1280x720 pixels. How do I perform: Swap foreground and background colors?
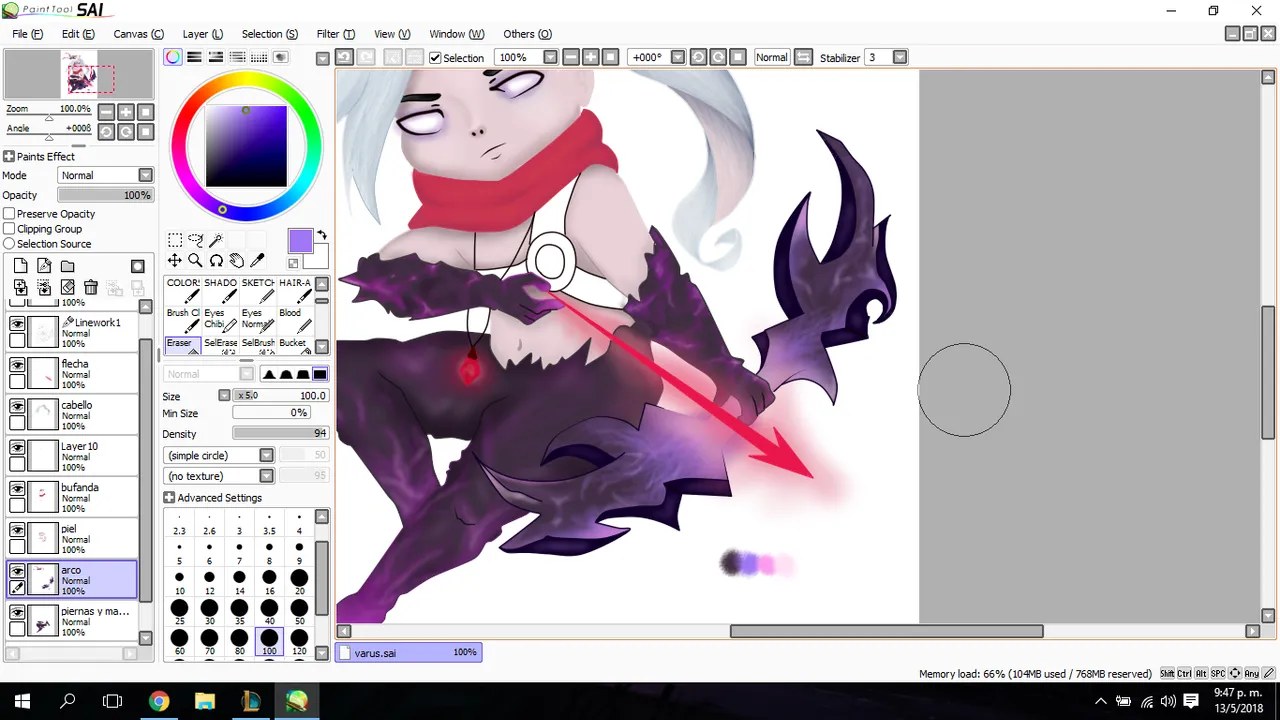point(322,236)
